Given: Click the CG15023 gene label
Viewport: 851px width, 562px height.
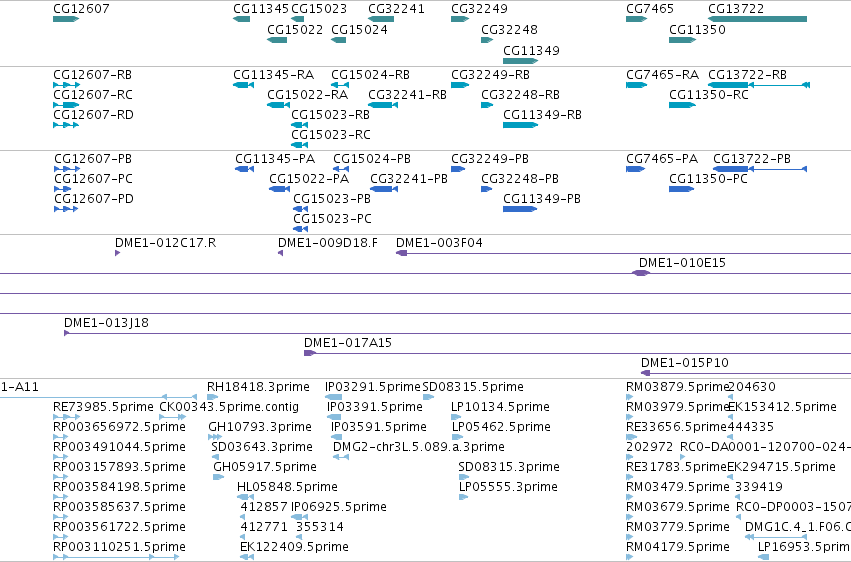Looking at the screenshot, I should [319, 9].
